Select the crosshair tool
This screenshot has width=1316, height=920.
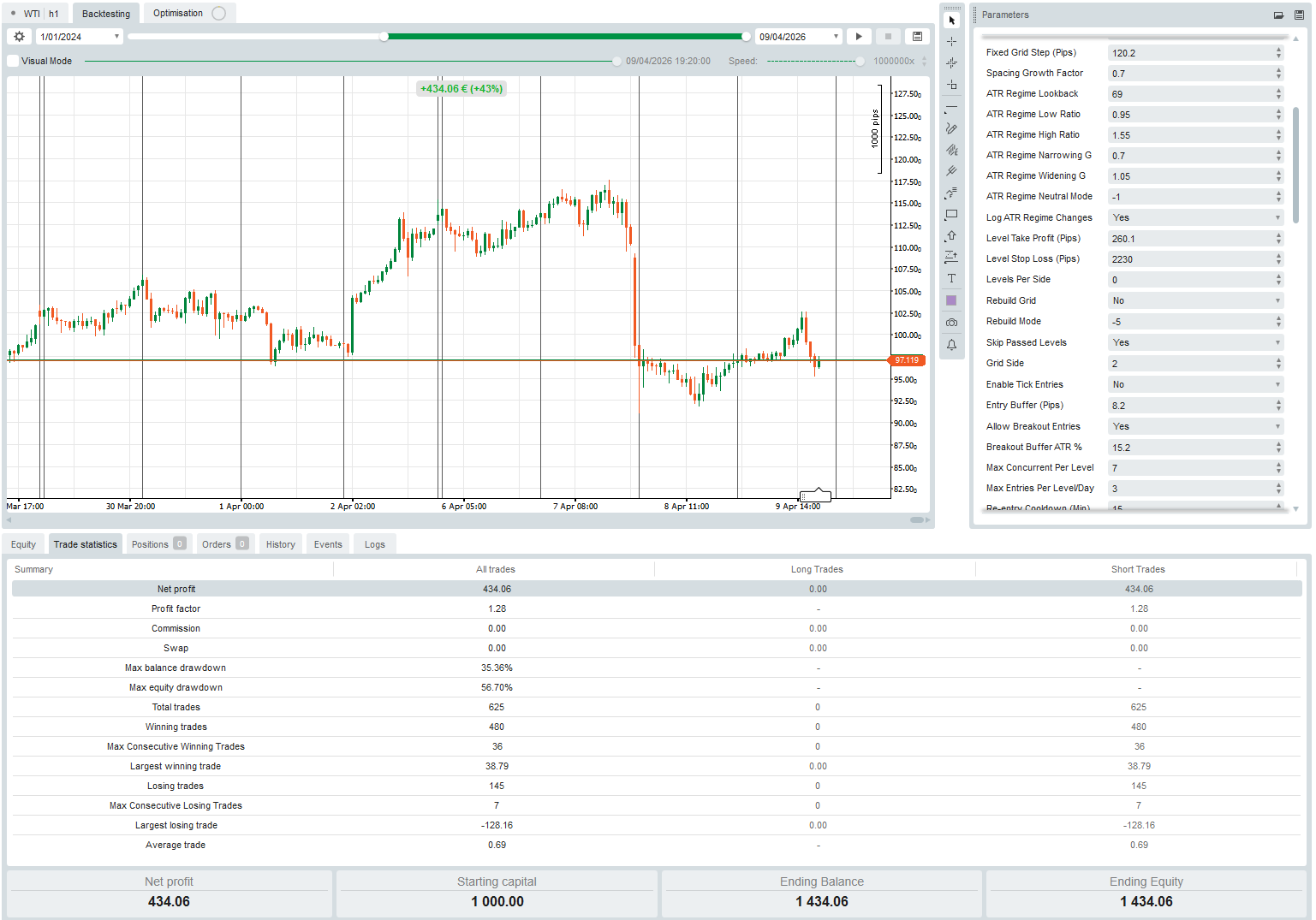[x=951, y=40]
